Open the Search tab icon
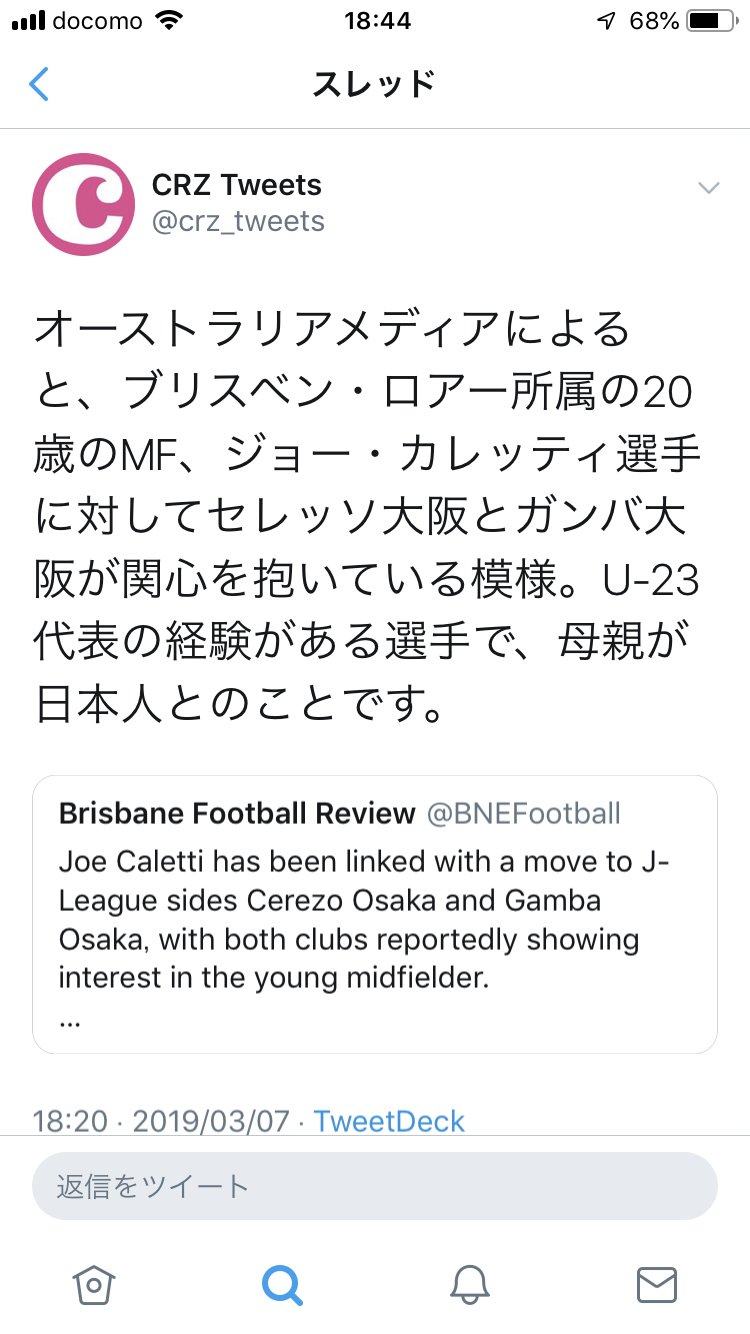 (x=281, y=1284)
